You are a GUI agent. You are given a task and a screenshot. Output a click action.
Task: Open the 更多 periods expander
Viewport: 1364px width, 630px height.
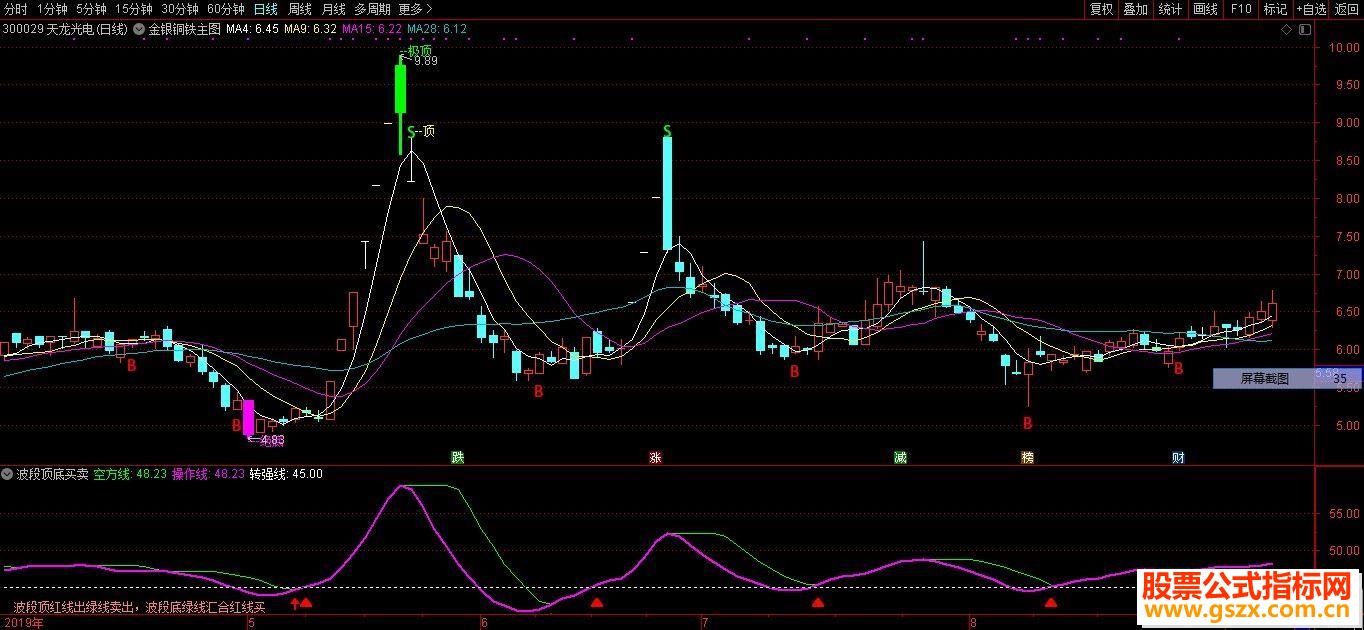click(416, 9)
